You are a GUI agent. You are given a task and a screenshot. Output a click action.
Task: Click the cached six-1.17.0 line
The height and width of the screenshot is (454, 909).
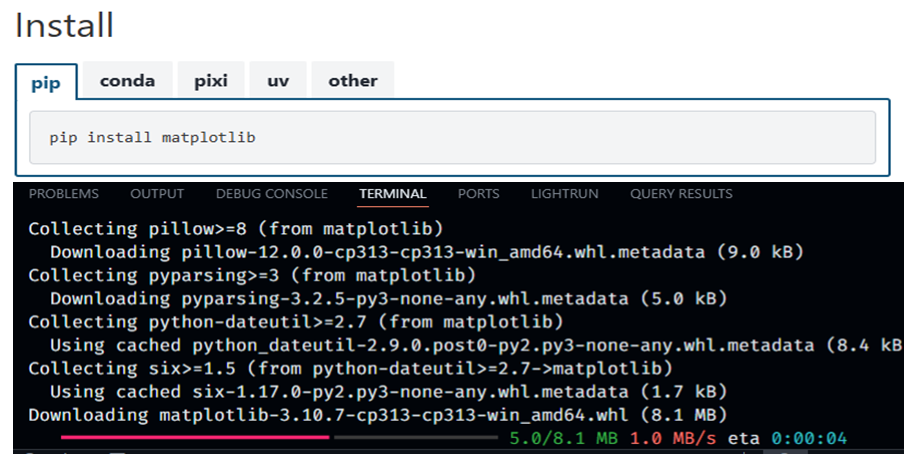click(388, 391)
